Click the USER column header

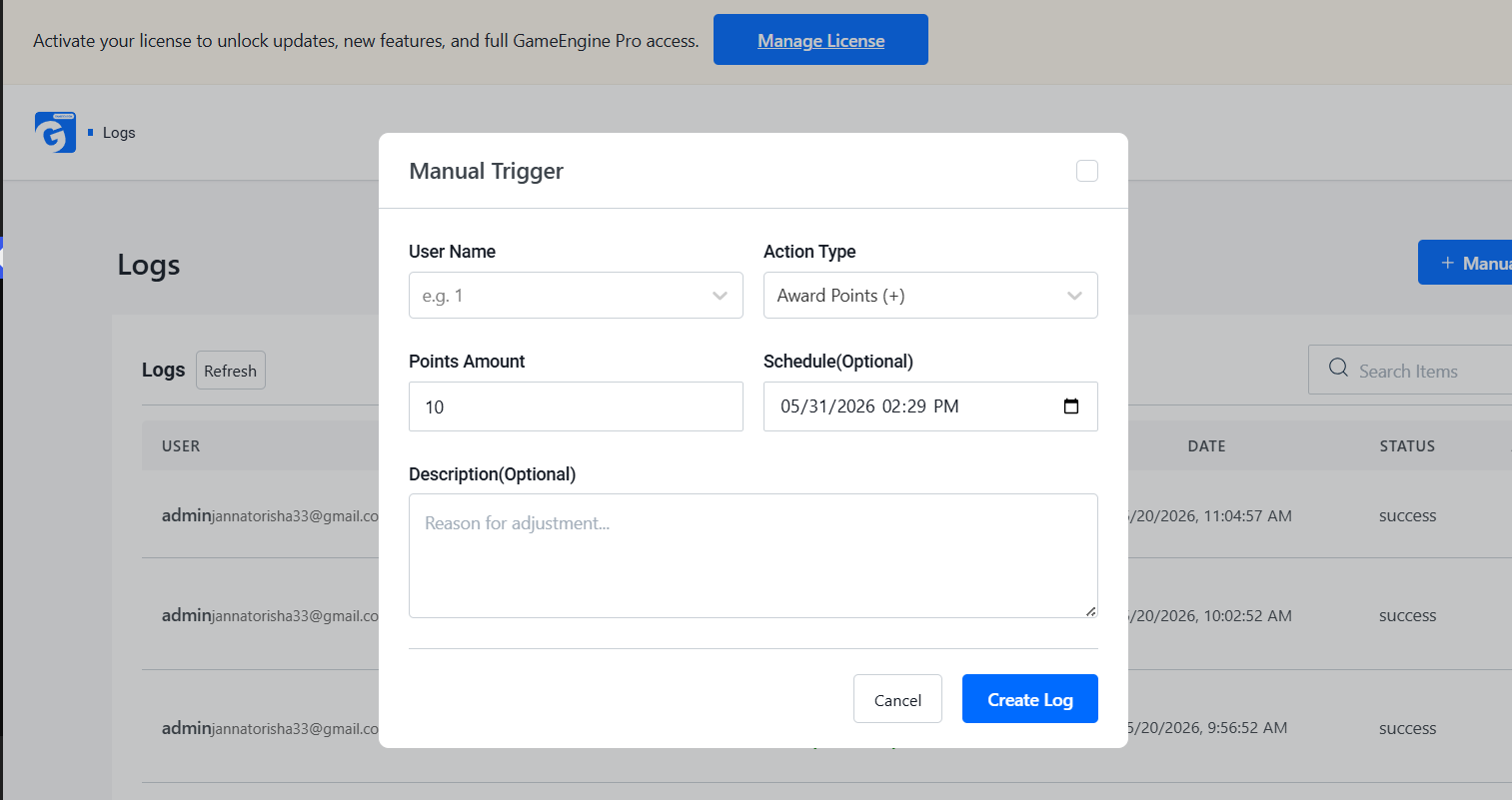click(x=181, y=446)
